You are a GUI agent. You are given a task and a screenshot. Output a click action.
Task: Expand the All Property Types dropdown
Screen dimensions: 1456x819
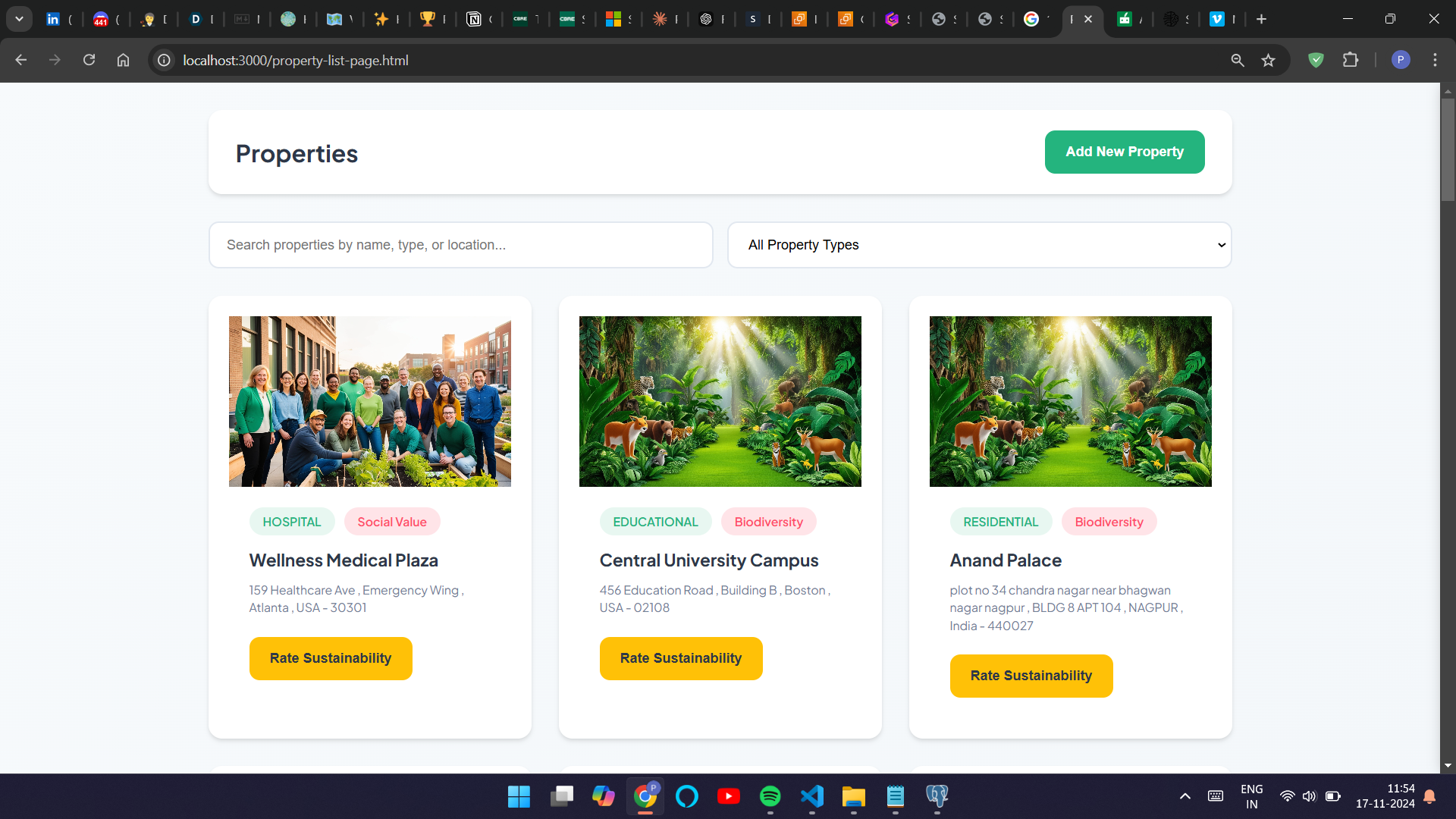(979, 245)
